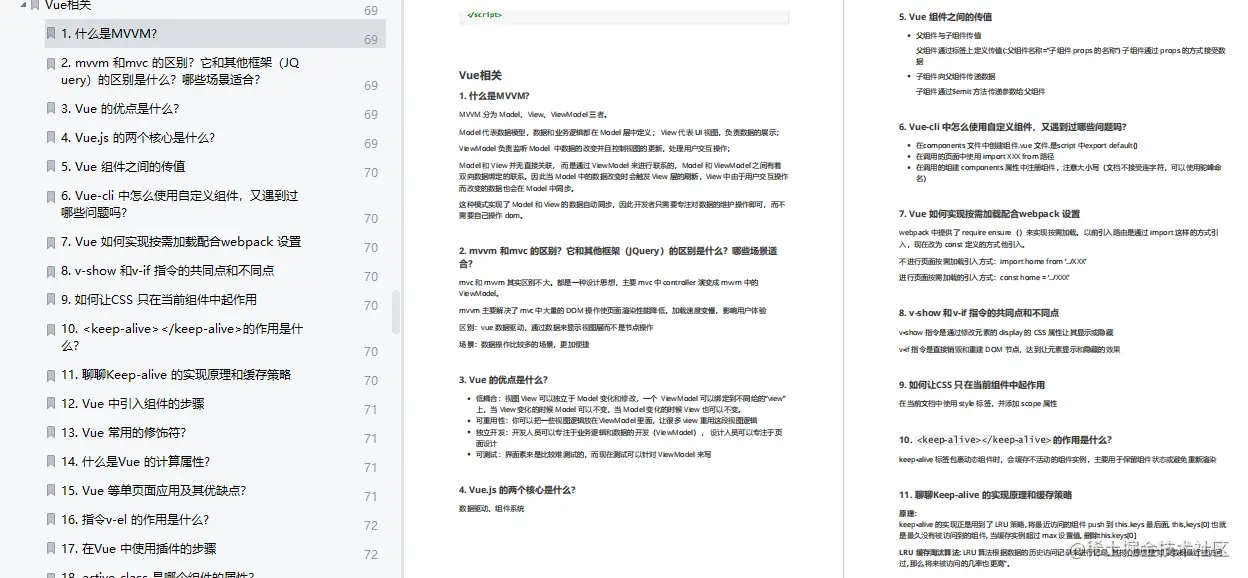The width and height of the screenshot is (1248, 578).
Task: Click heading 11. 聊聊Keep-alive 的实现原理和缓存策略 on right page
Action: point(985,495)
